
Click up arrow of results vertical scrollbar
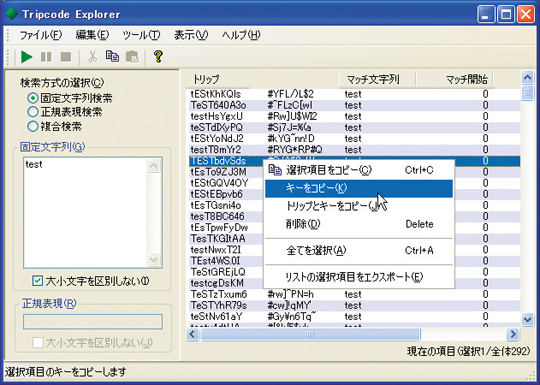point(527,78)
